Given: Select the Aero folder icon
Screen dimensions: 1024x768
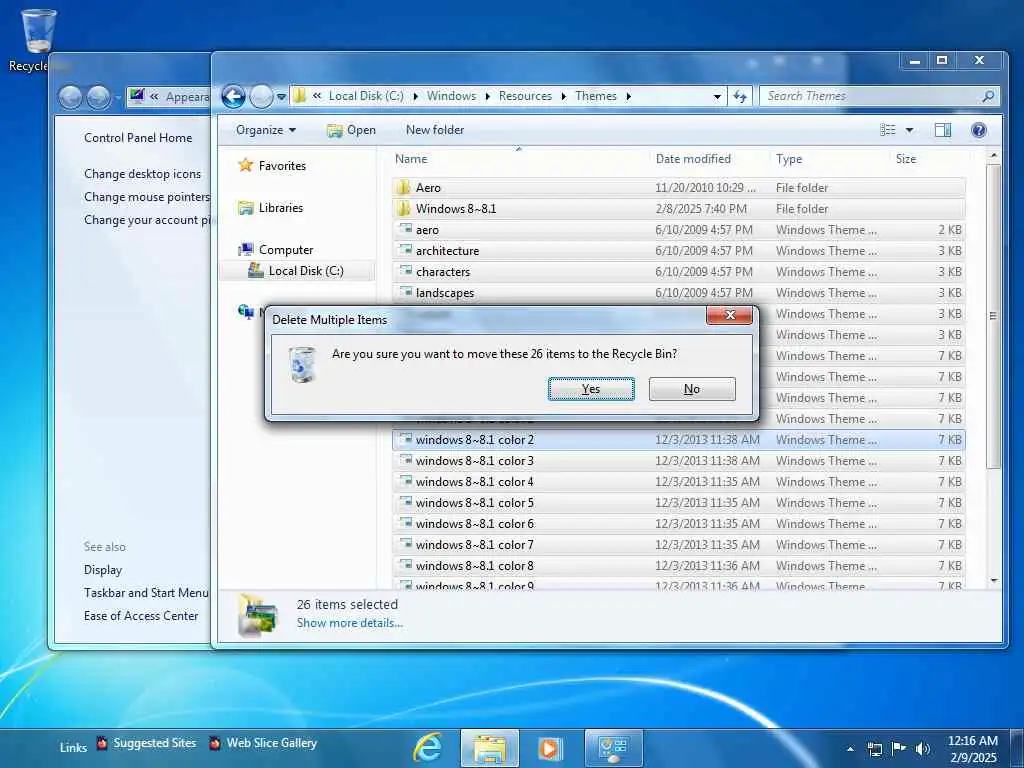Looking at the screenshot, I should (404, 187).
